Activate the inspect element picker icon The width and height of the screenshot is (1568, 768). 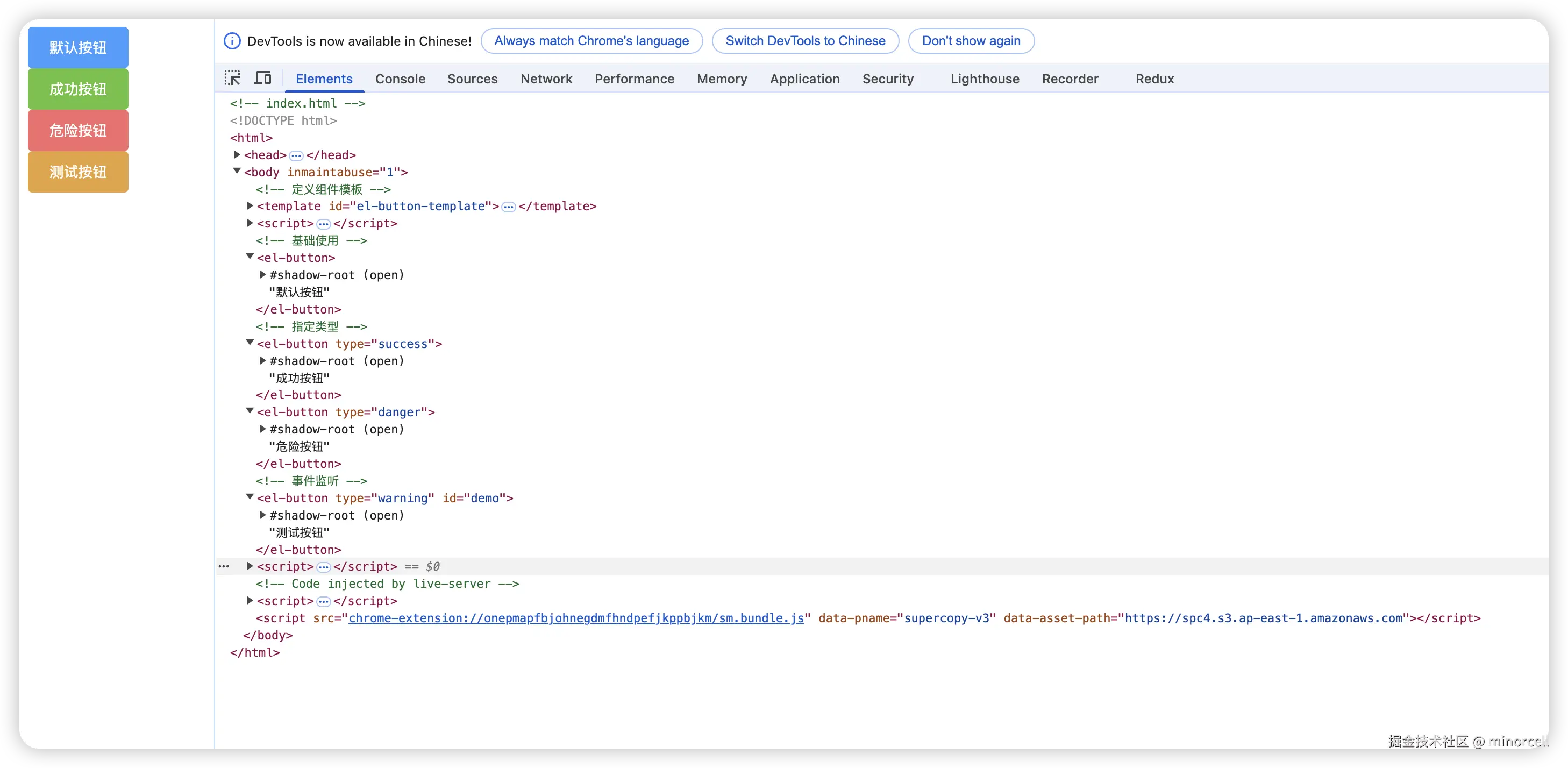(x=232, y=78)
